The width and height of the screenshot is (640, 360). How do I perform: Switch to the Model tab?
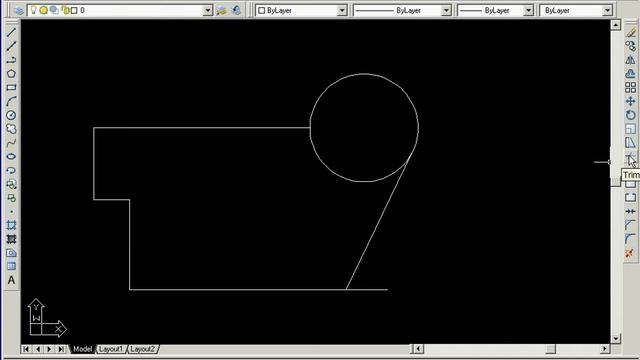coord(82,349)
